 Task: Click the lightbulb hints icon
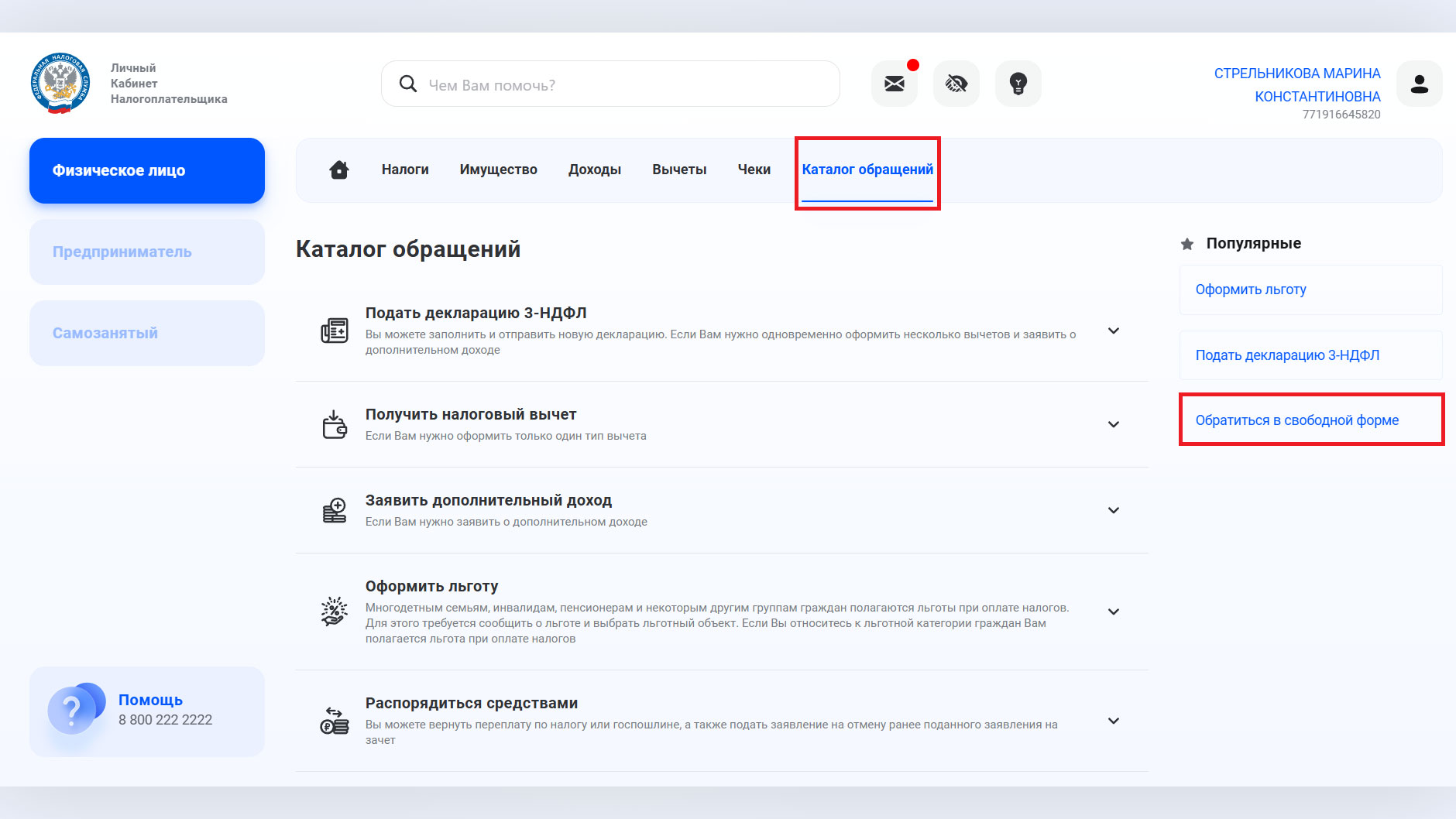click(x=1018, y=84)
